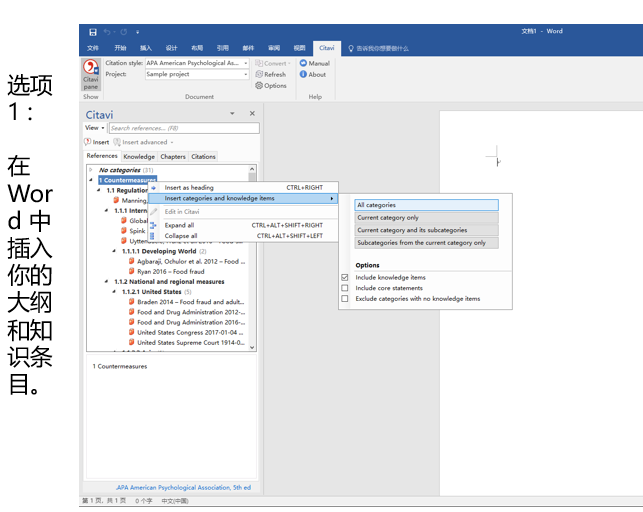The image size is (643, 512).
Task: Click the Insert reference button
Action: coord(97,142)
